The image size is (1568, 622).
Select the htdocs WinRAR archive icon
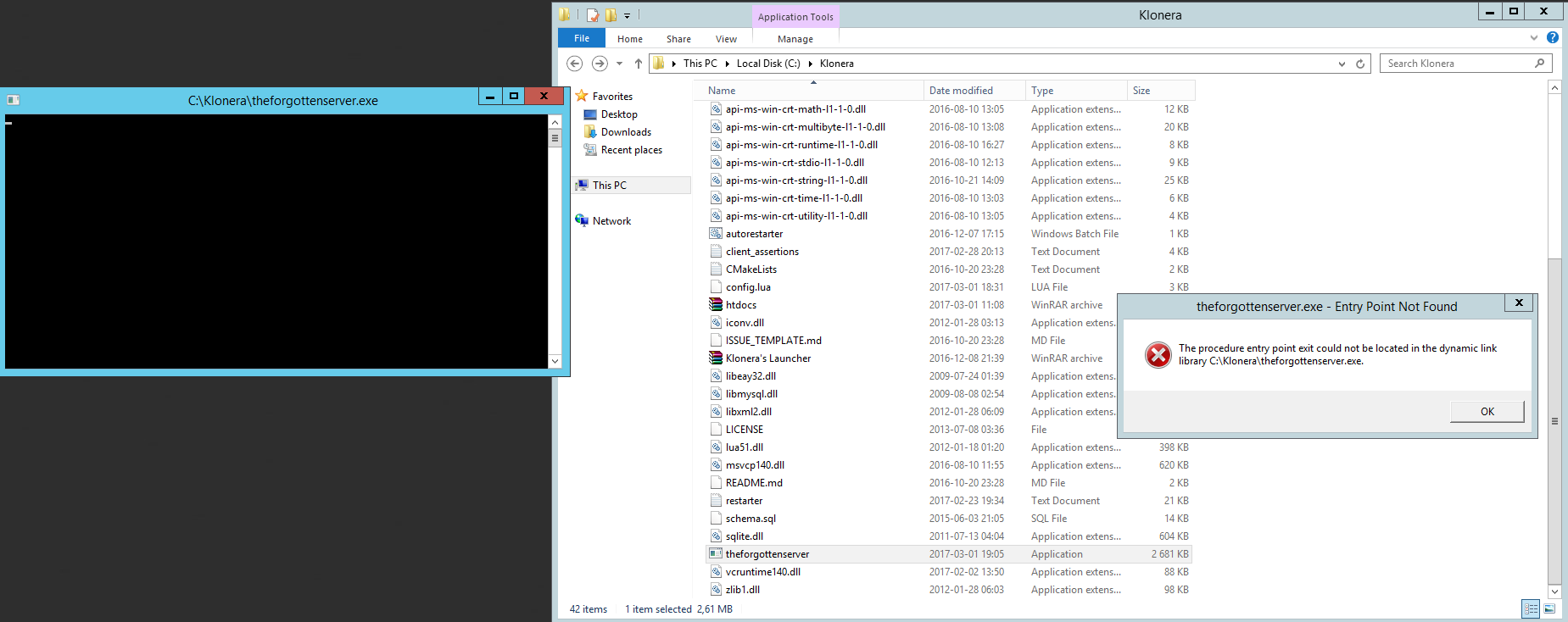click(716, 305)
